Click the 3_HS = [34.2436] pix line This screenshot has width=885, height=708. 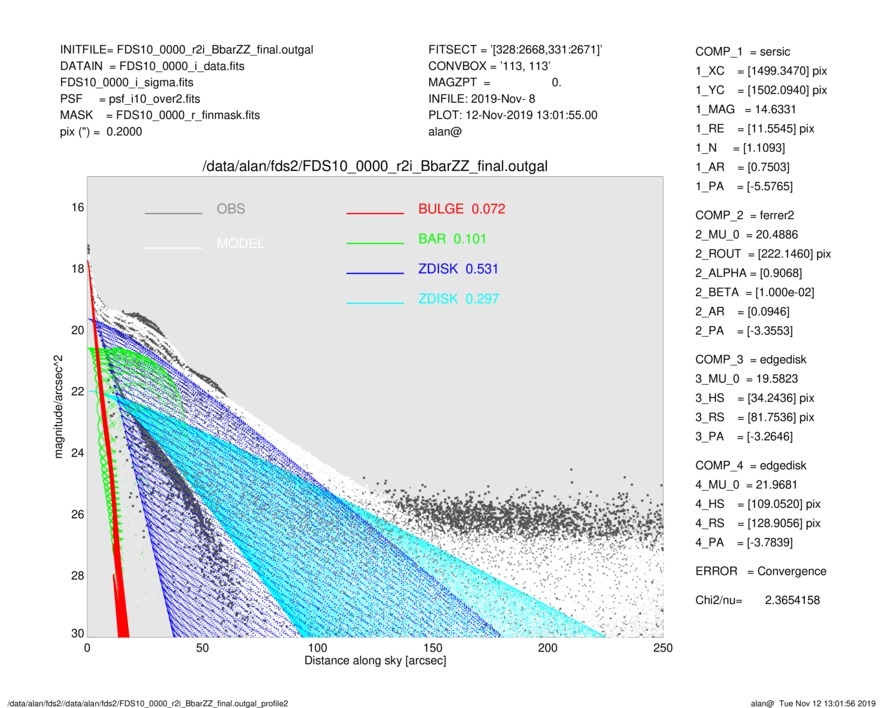(x=755, y=398)
